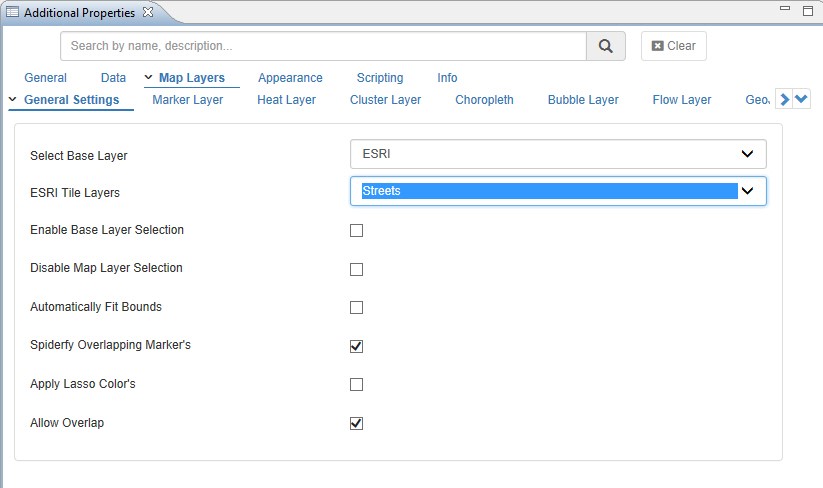The height and width of the screenshot is (488, 823).
Task: Click the magnifying glass search icon
Action: point(605,46)
